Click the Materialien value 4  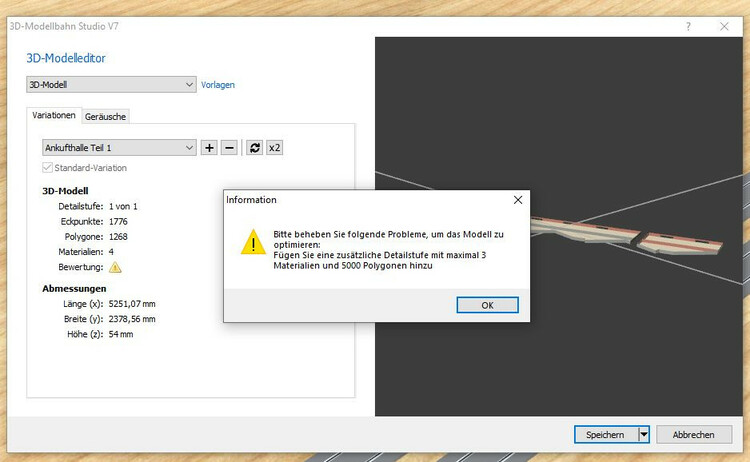point(111,252)
